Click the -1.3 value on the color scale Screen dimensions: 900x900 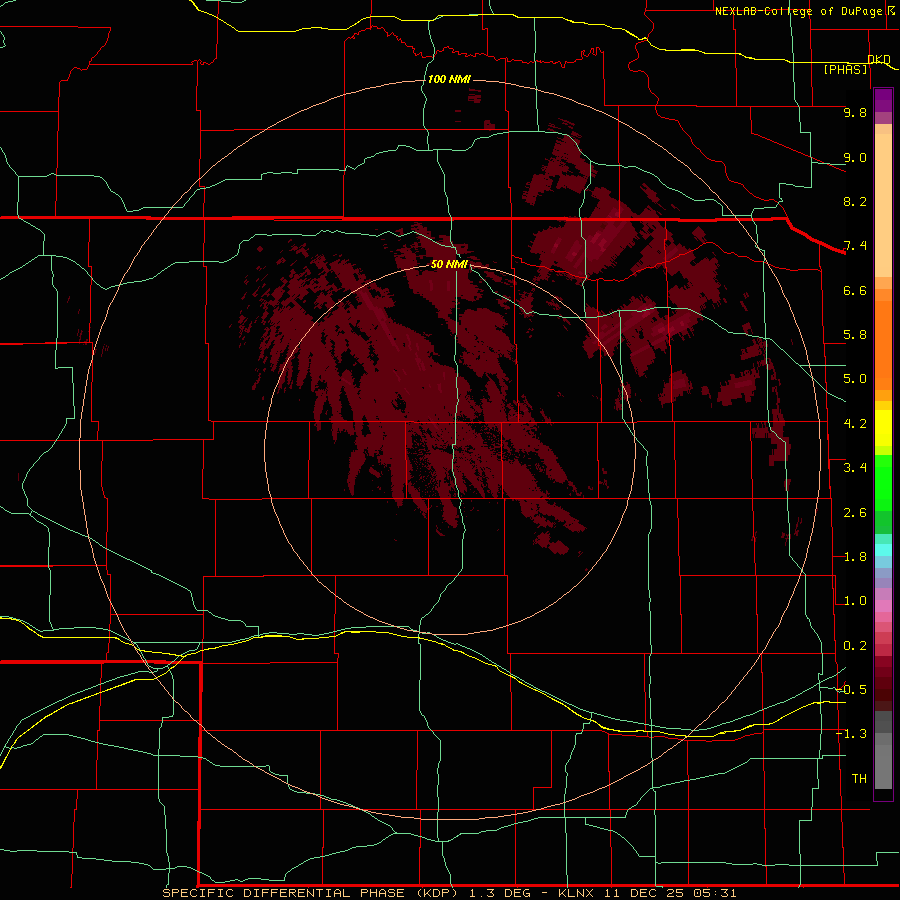pos(851,734)
